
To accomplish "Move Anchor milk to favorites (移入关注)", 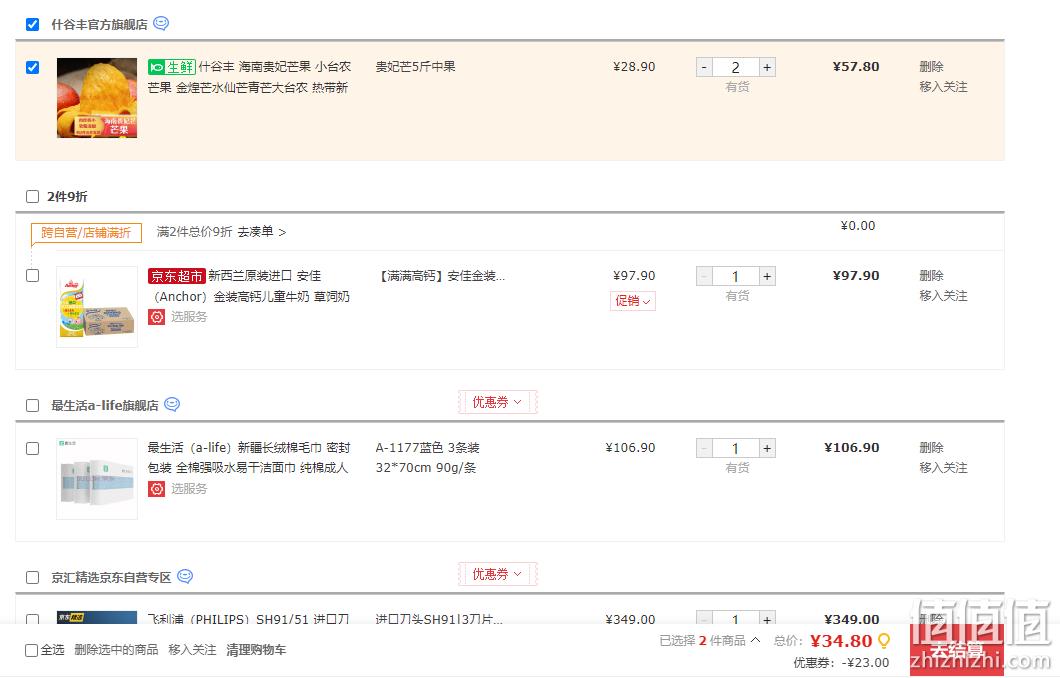I will click(x=943, y=295).
